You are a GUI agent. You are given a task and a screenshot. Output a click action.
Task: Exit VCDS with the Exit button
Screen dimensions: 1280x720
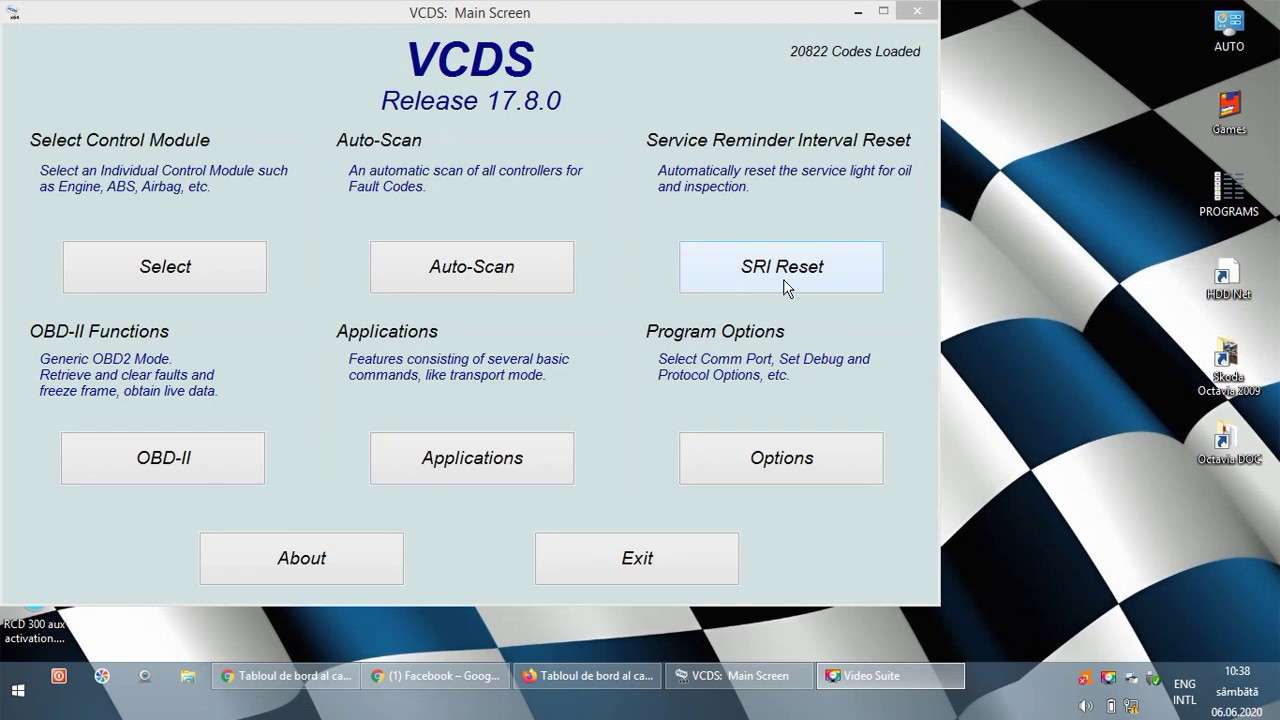[637, 558]
